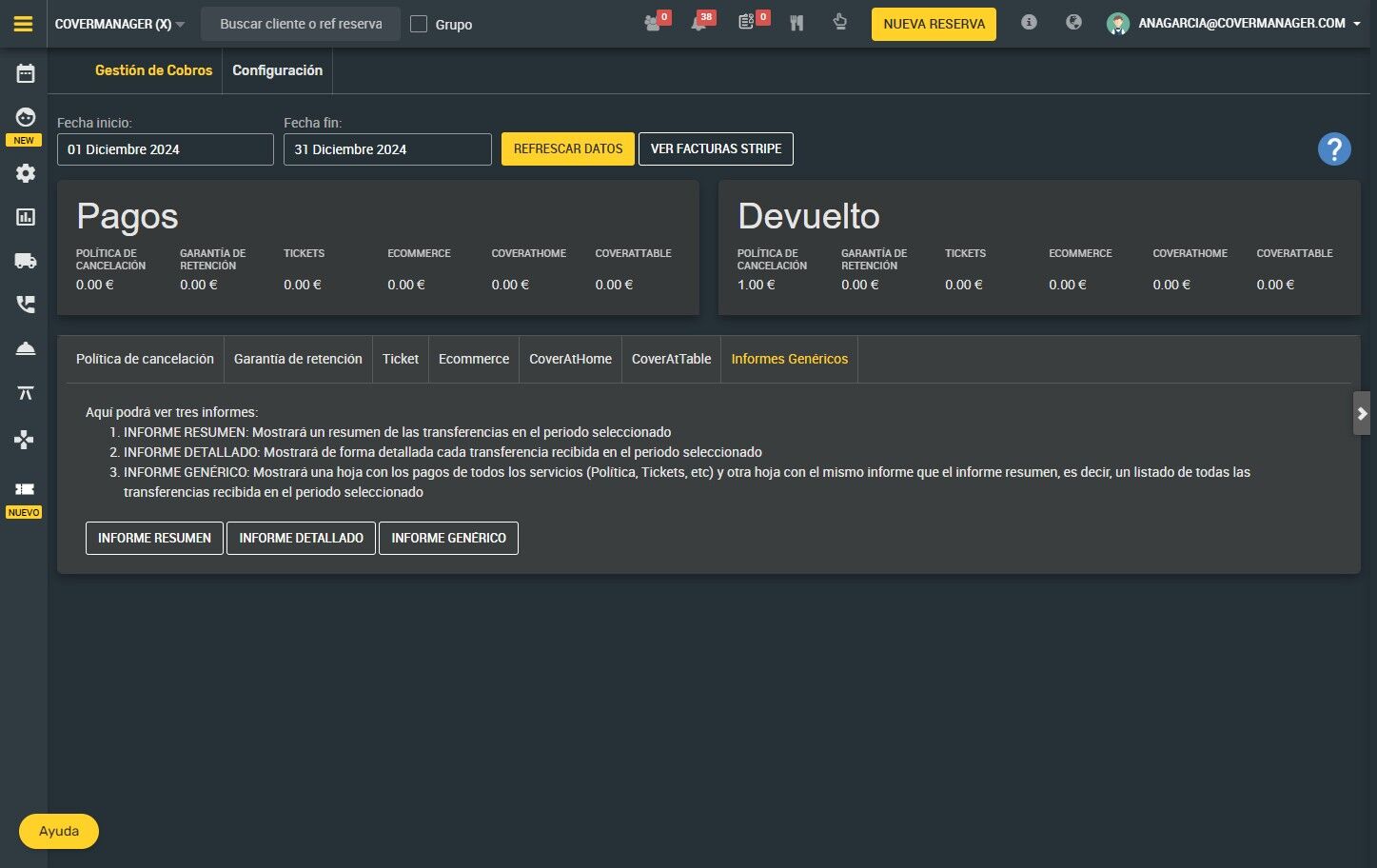Open the user account dropdown arrow

tap(1356, 24)
